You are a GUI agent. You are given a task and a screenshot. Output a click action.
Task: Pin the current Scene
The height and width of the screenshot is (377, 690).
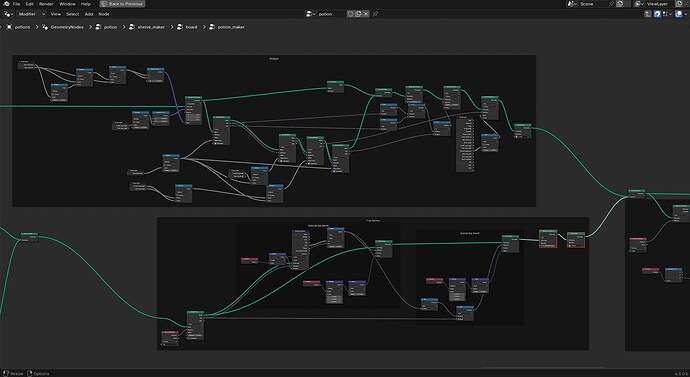[x=611, y=4]
